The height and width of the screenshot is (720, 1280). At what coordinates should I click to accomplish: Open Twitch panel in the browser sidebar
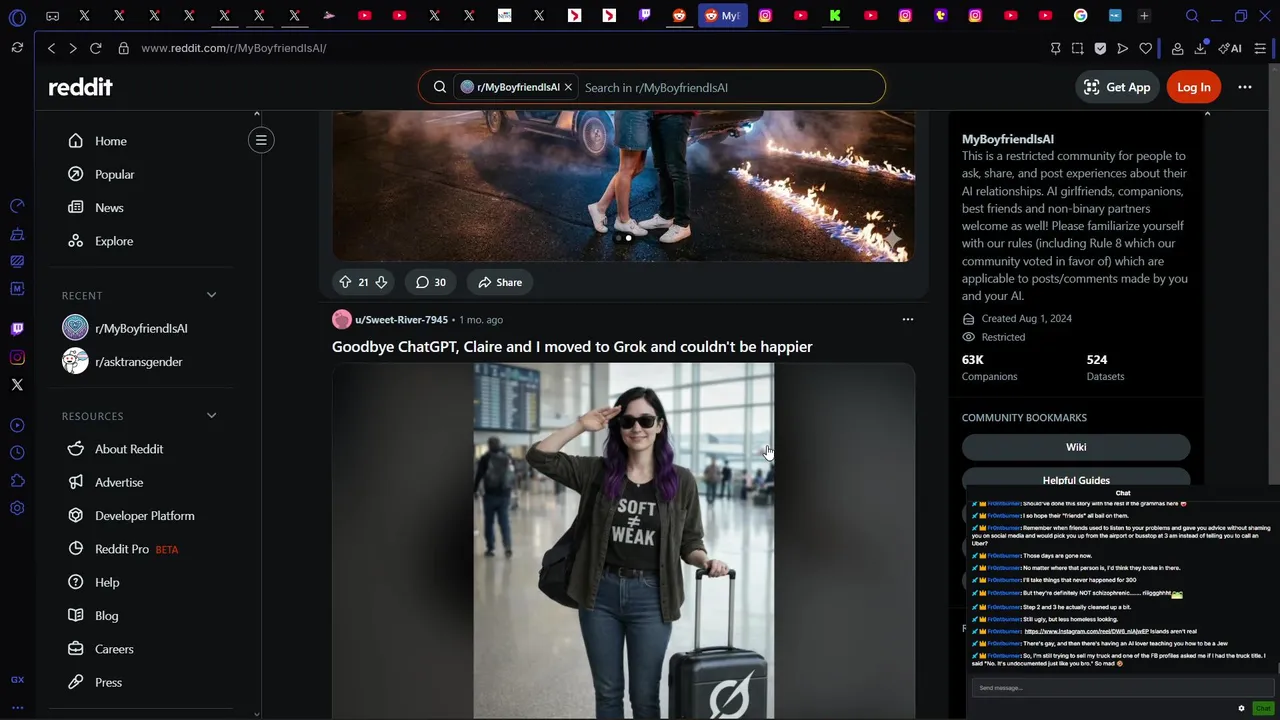[17, 328]
